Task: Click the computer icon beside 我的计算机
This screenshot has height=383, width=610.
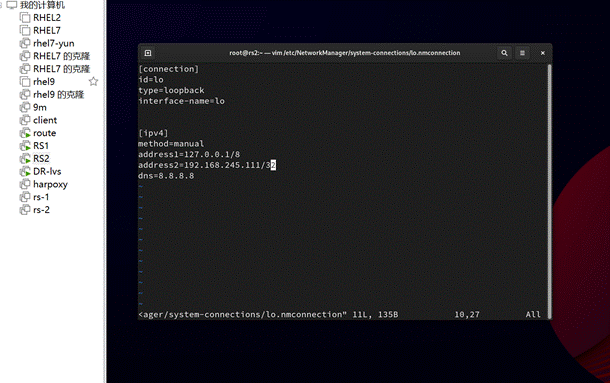Action: (12, 5)
